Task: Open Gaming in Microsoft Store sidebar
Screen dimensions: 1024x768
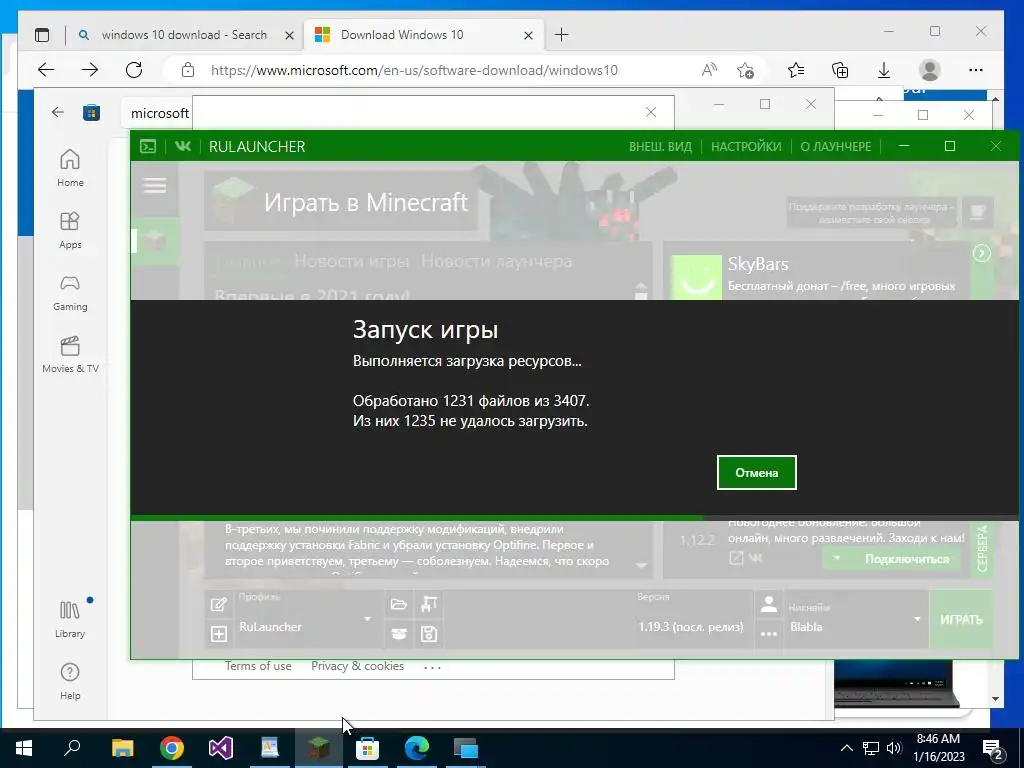Action: (x=70, y=293)
